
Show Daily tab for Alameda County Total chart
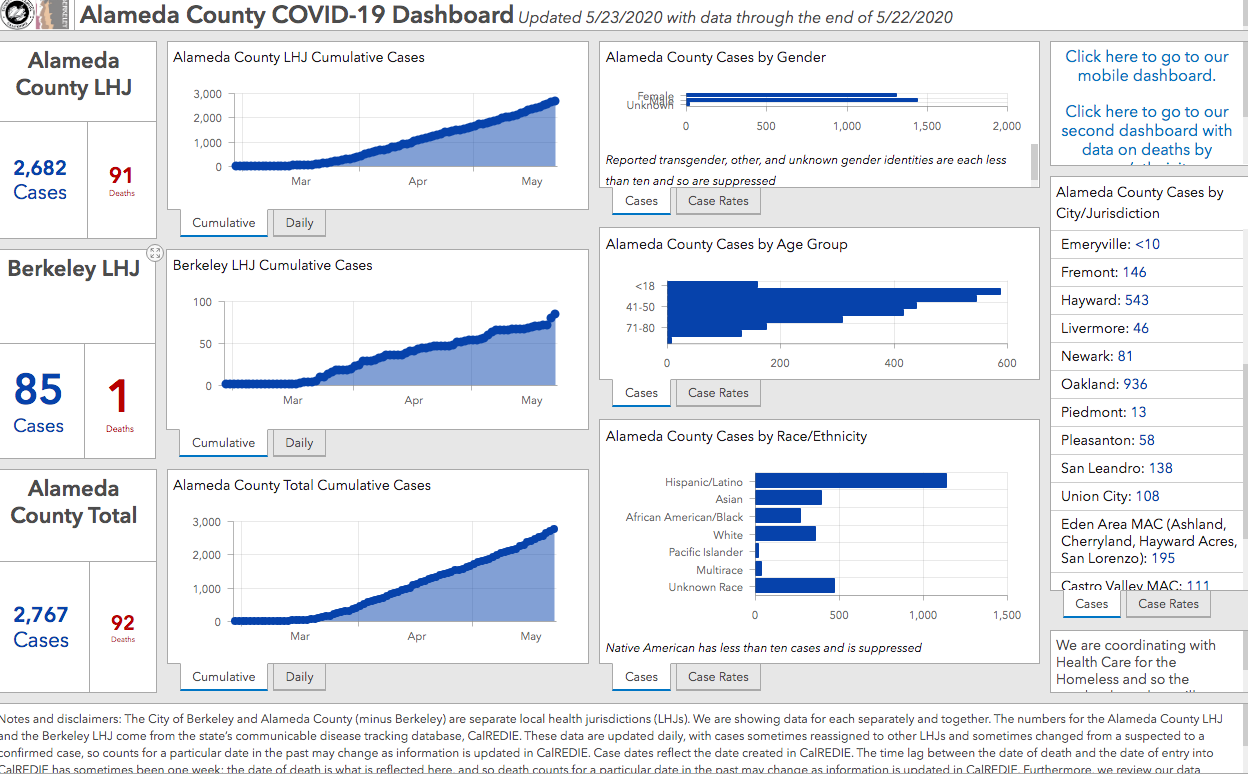pyautogui.click(x=299, y=677)
